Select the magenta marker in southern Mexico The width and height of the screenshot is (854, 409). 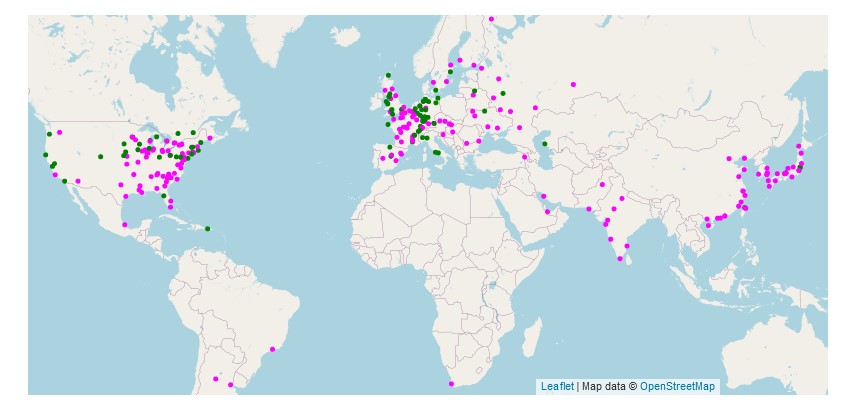(125, 224)
